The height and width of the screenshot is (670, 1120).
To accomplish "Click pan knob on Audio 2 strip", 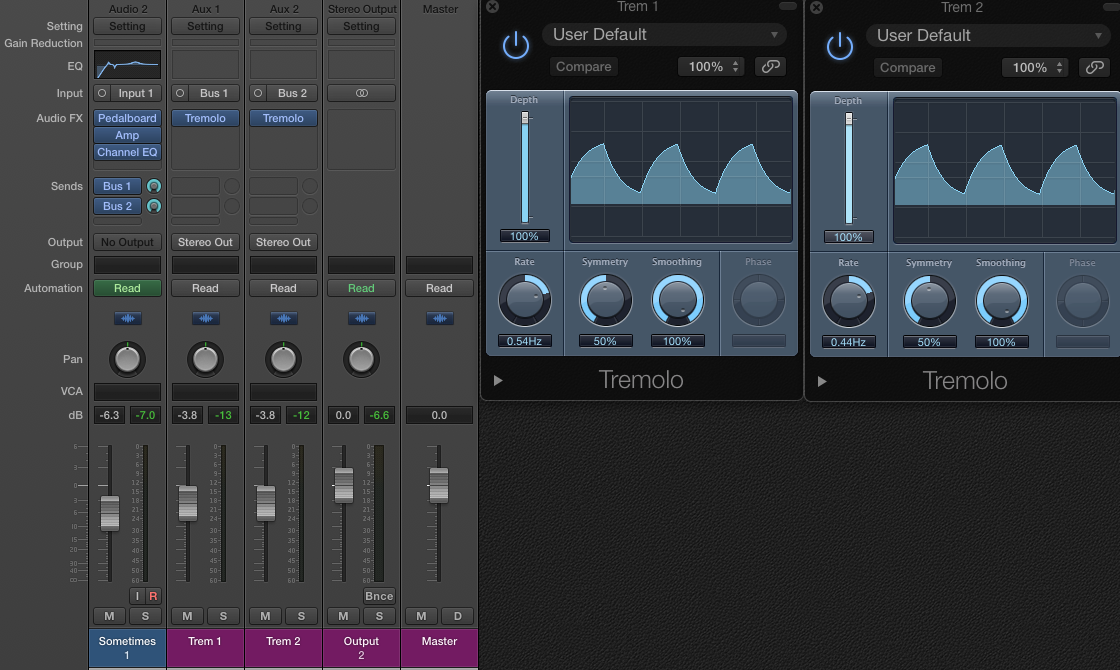I will tap(127, 359).
